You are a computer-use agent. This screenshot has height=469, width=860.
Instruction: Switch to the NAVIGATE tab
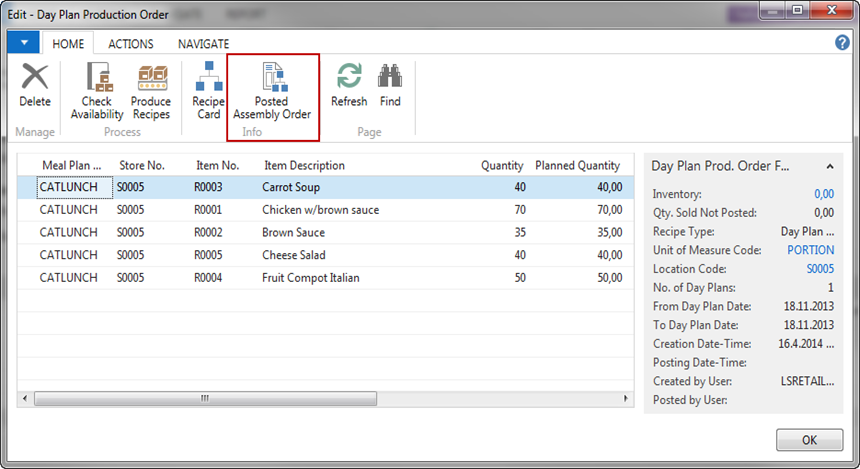[203, 44]
